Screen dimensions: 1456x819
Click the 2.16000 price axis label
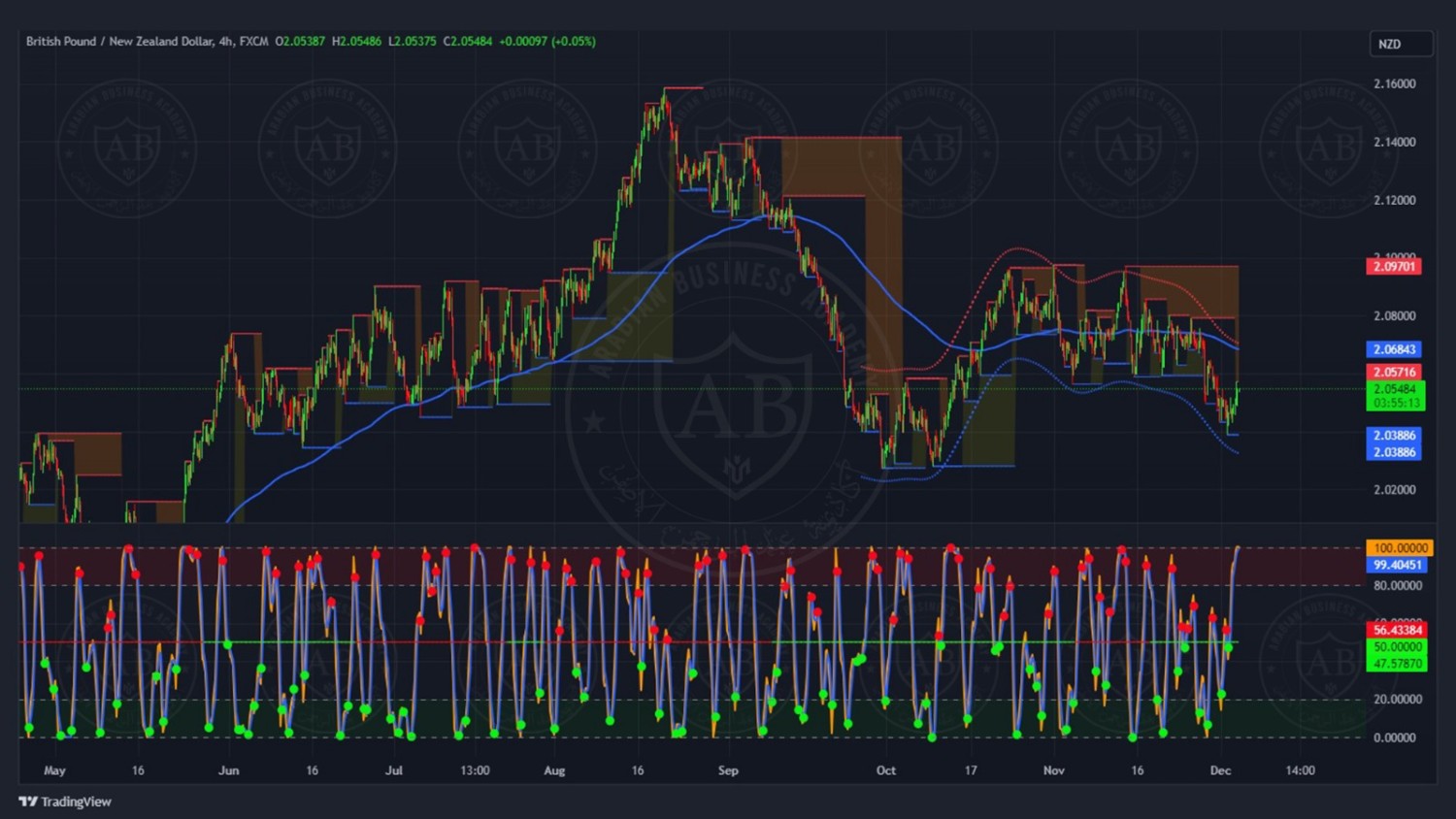coord(1395,84)
